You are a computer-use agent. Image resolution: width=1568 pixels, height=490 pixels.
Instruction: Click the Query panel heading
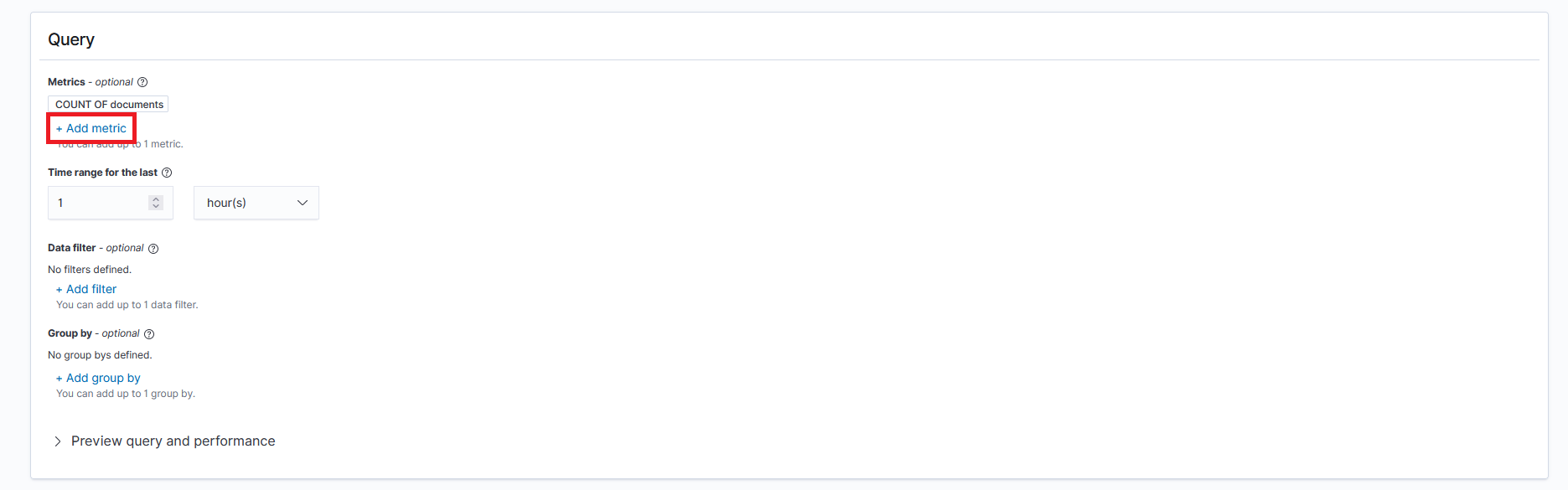pyautogui.click(x=71, y=39)
